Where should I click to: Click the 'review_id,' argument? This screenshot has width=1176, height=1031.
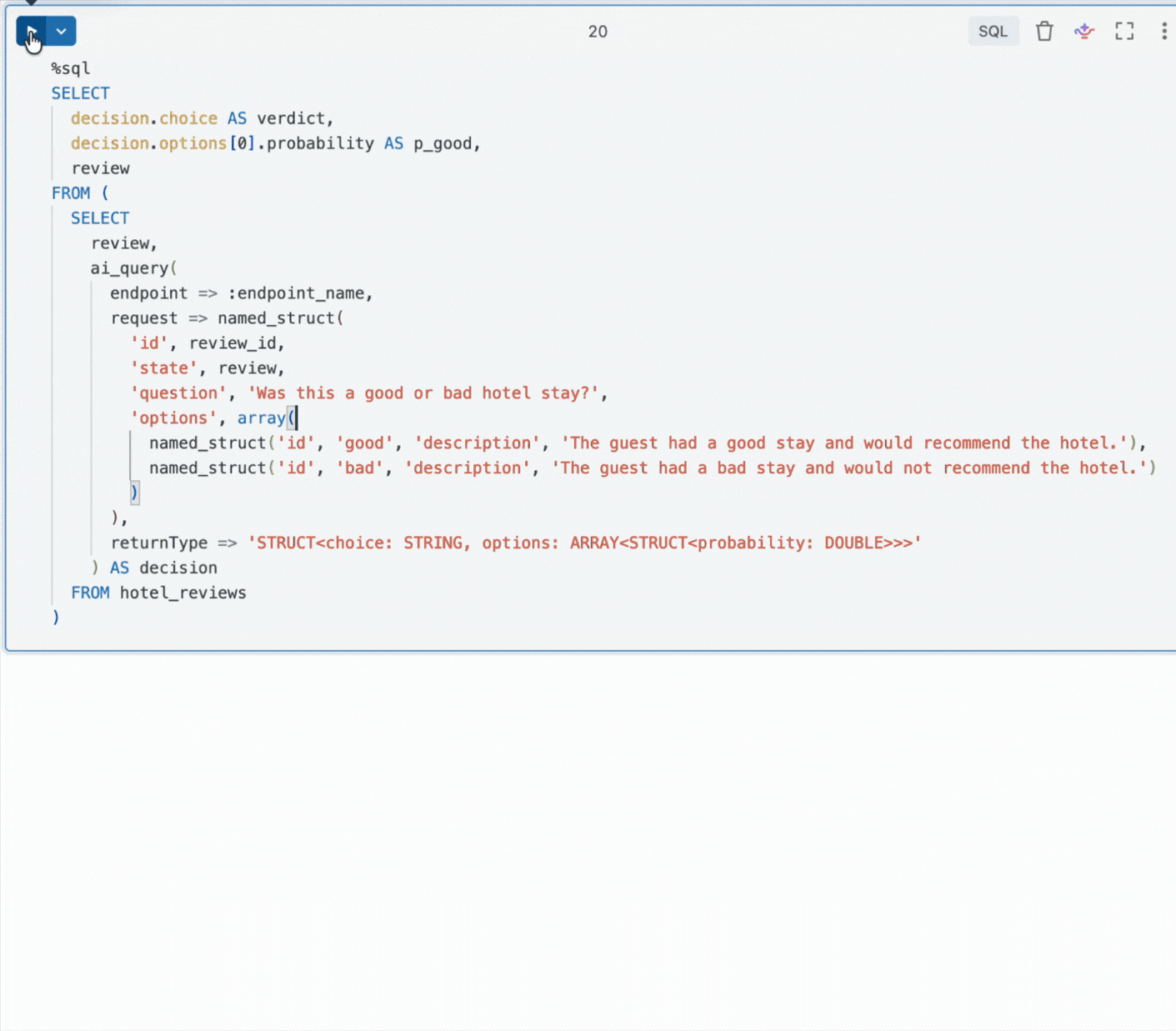pos(237,343)
